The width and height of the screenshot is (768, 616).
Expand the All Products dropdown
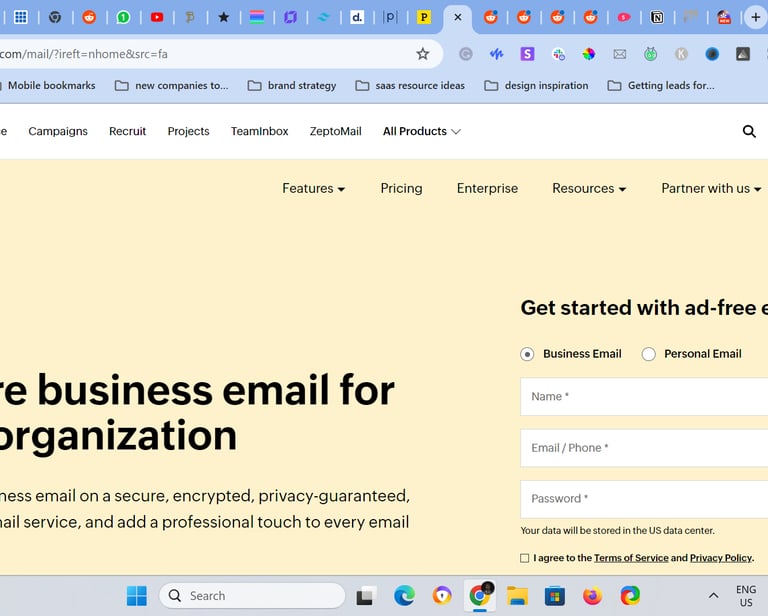421,131
